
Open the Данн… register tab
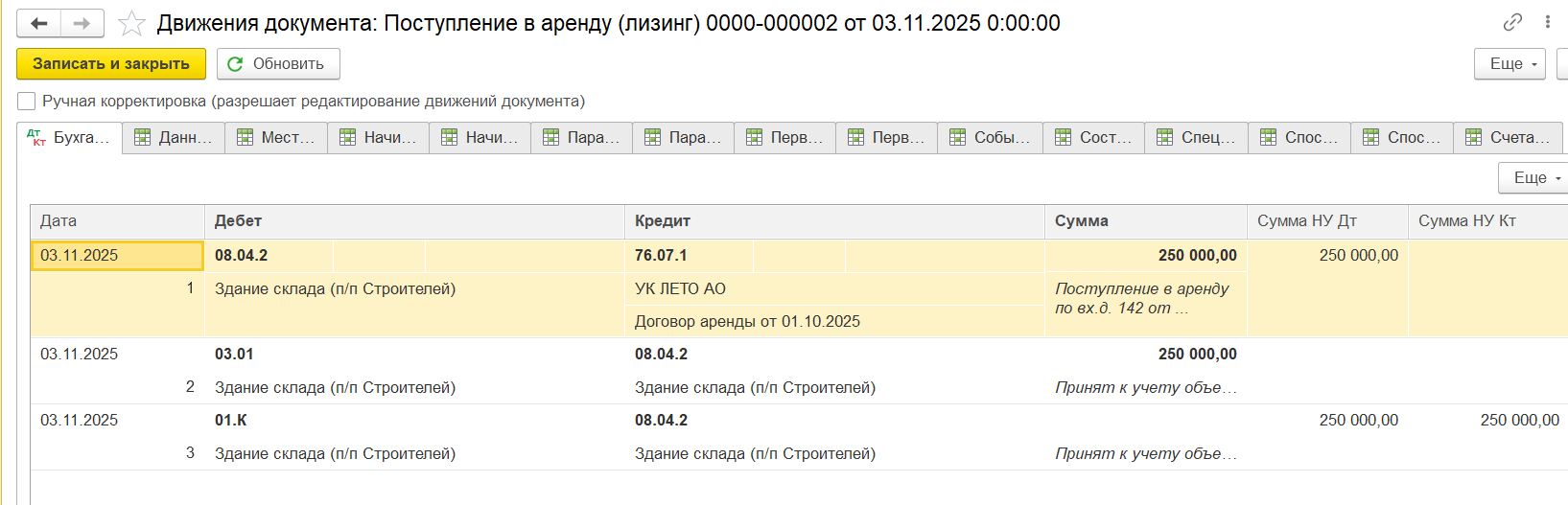(x=174, y=138)
